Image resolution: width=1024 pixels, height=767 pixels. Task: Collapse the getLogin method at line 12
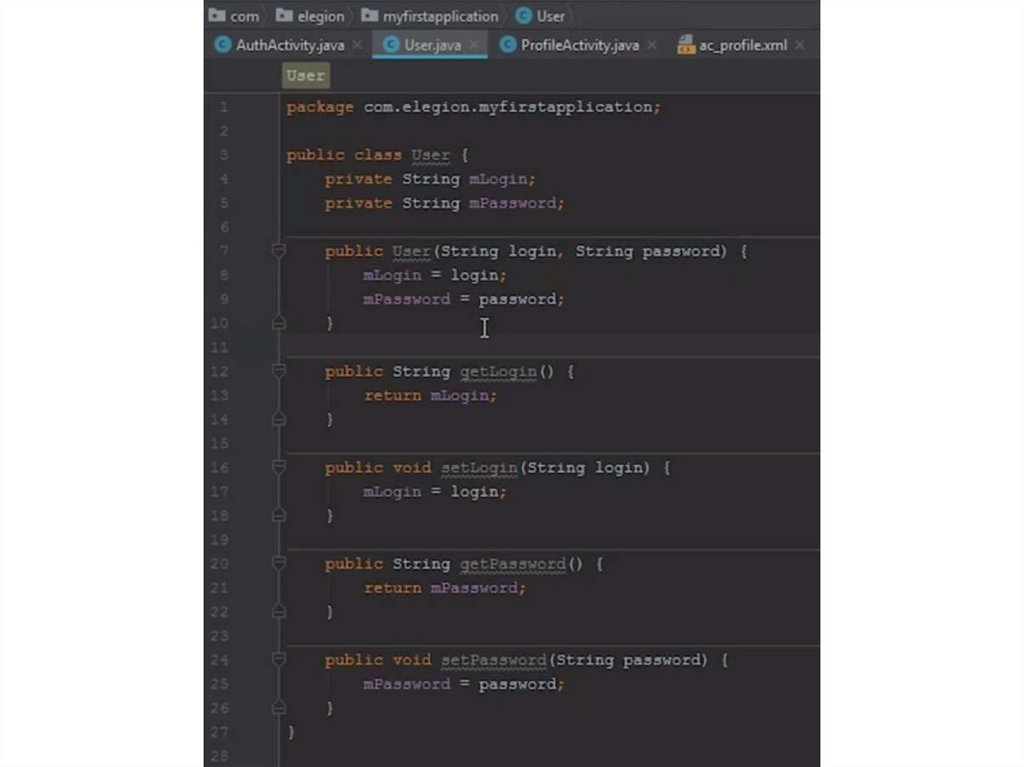[x=279, y=371]
